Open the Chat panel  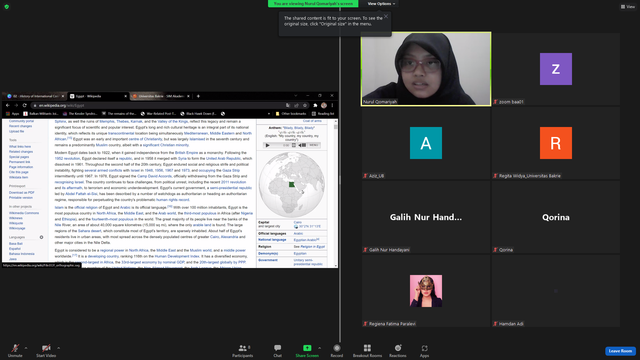pyautogui.click(x=278, y=350)
